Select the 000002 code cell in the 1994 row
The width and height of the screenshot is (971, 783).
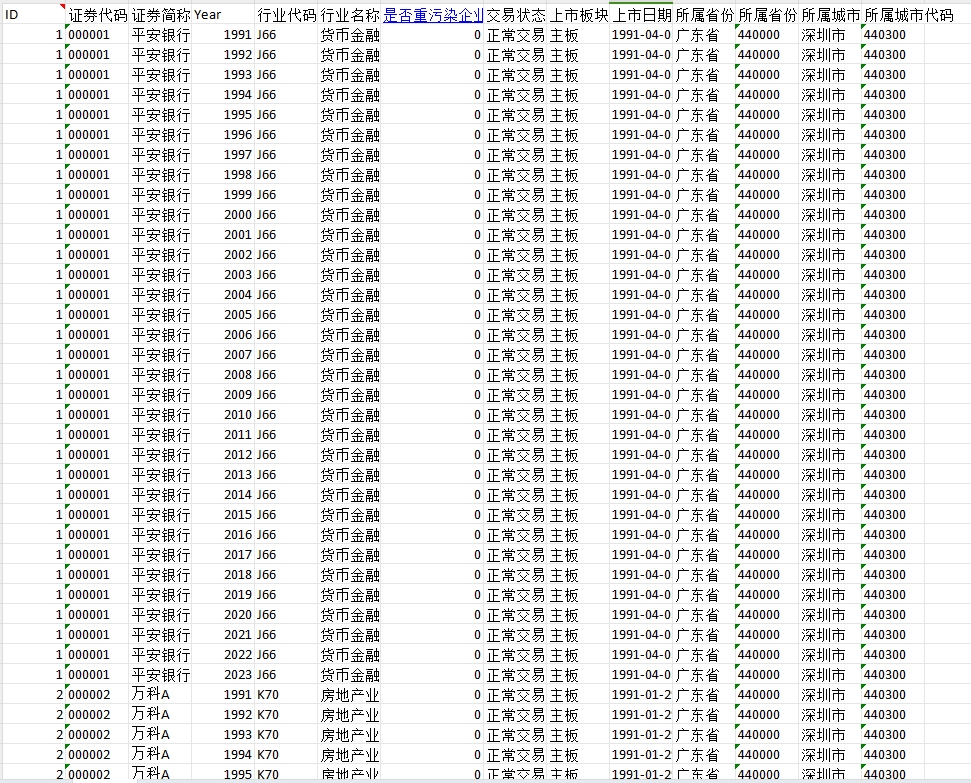(x=97, y=755)
